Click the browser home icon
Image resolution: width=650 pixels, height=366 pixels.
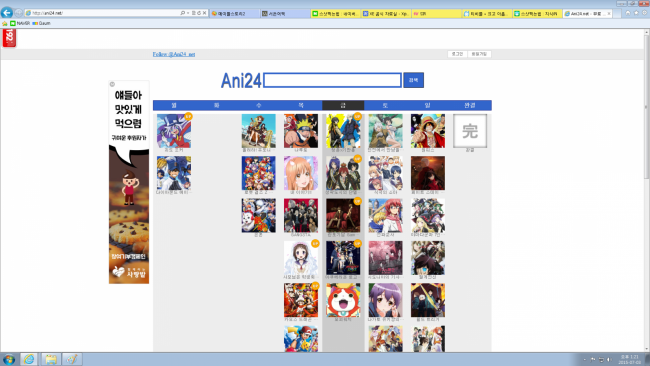628,13
